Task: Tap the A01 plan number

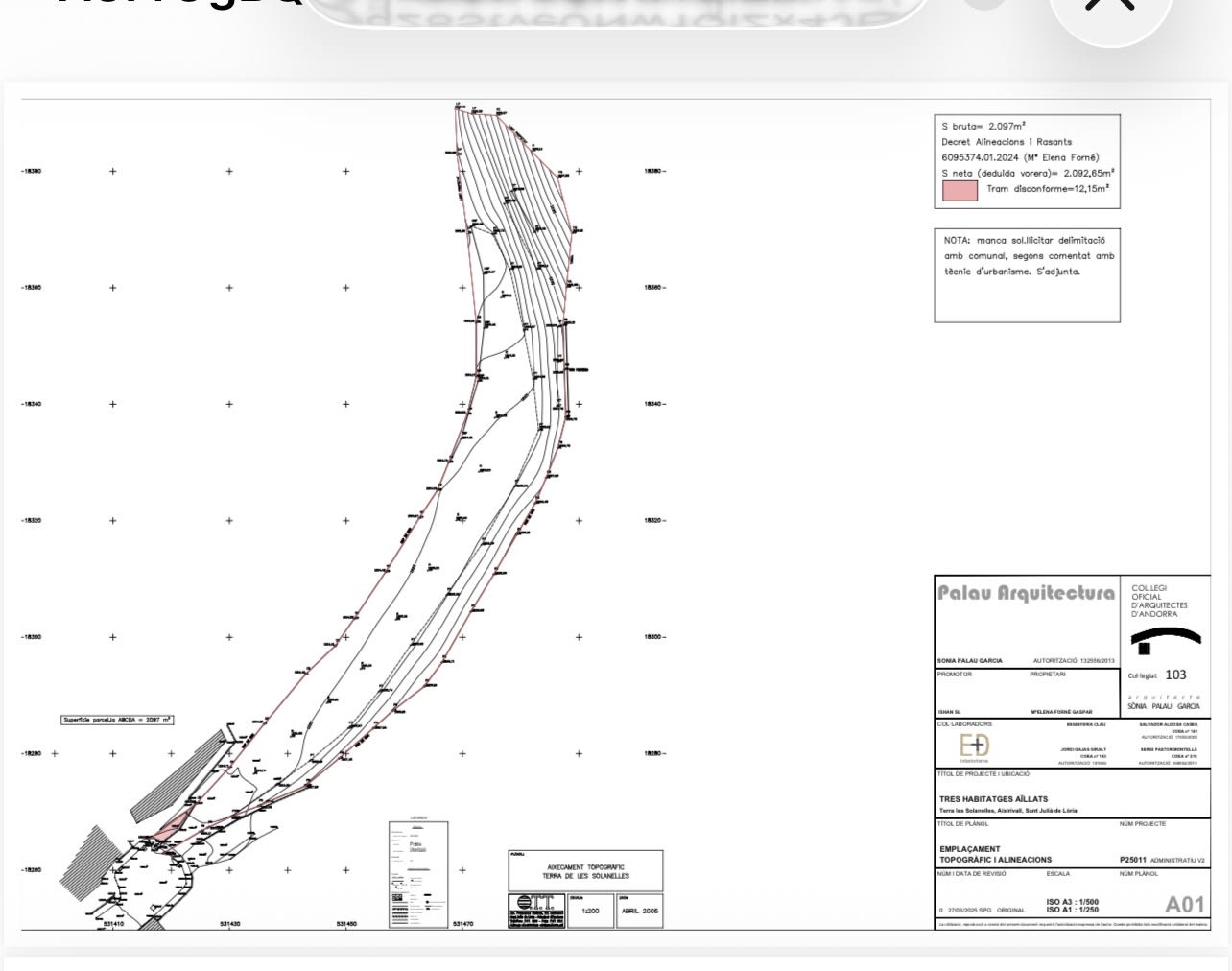Action: [x=1184, y=904]
